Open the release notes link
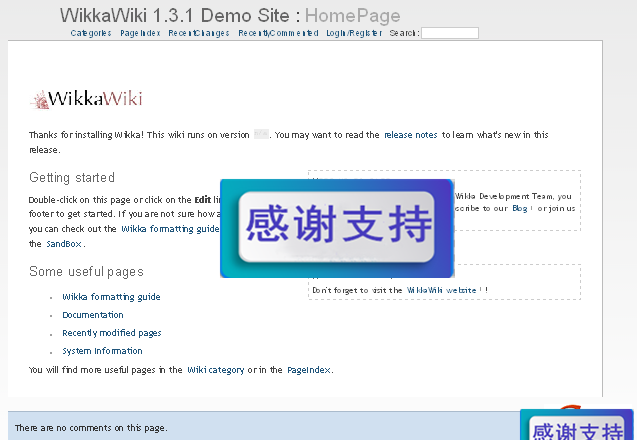The width and height of the screenshot is (637, 440). pos(411,135)
